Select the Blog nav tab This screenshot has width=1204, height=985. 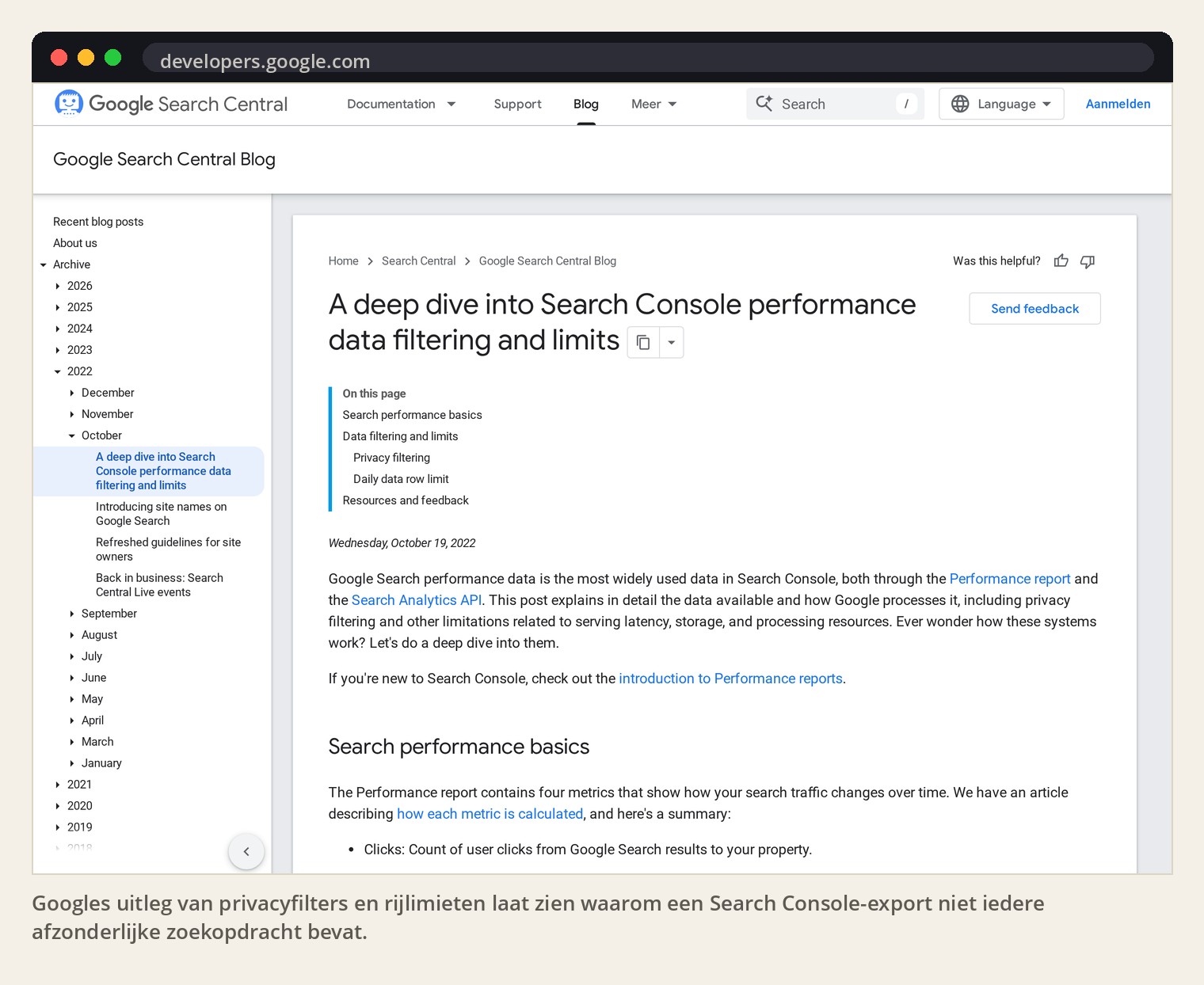click(x=586, y=104)
